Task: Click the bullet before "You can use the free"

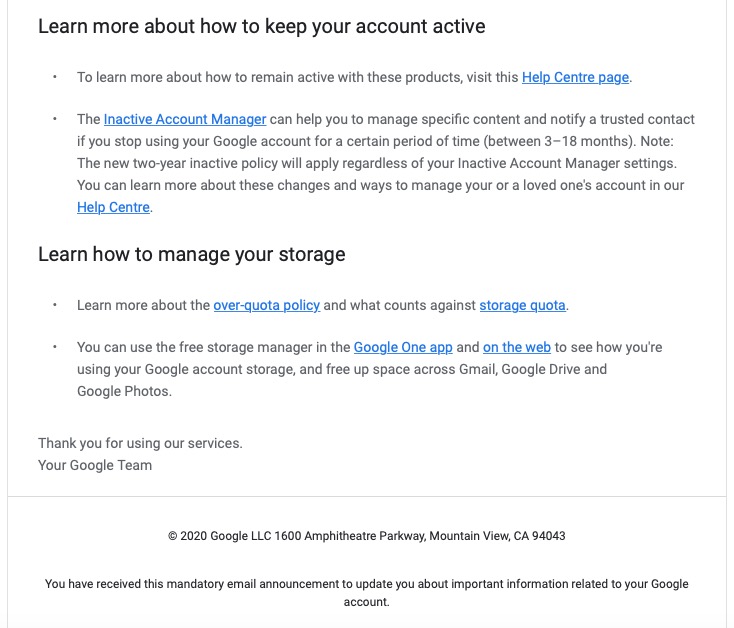Action: pos(54,347)
